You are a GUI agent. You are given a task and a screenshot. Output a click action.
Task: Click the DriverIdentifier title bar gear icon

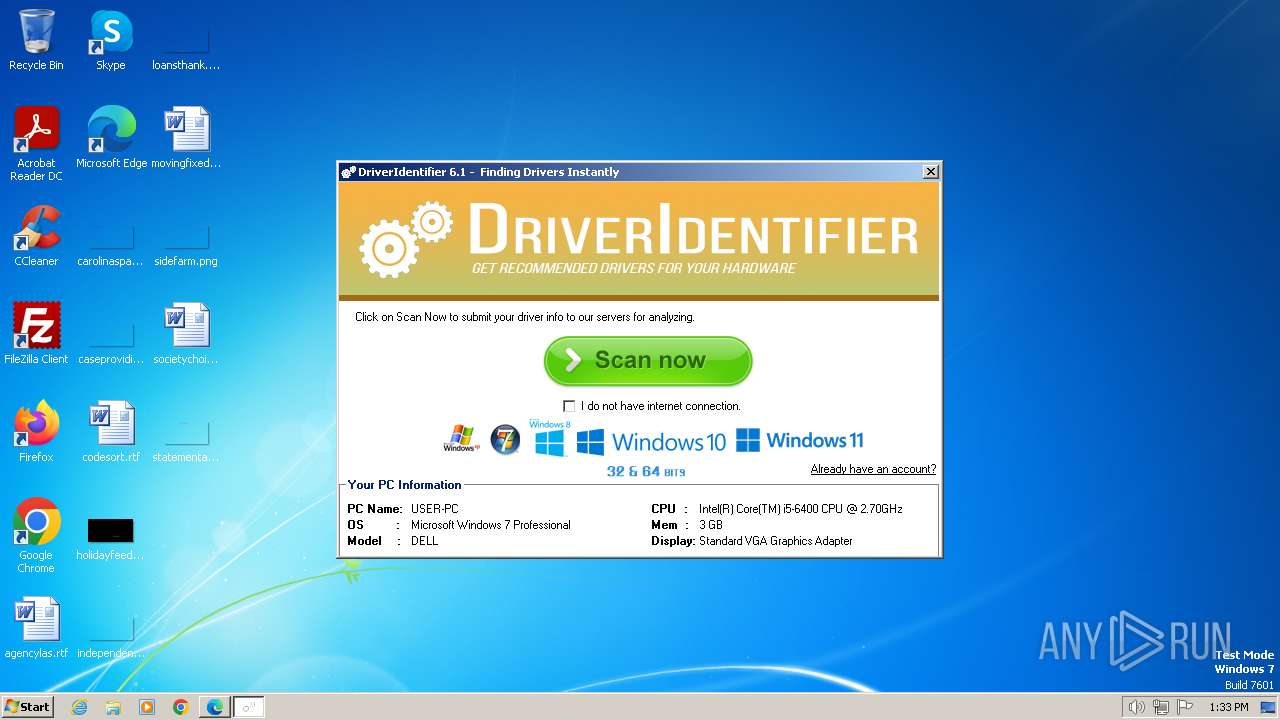[348, 172]
